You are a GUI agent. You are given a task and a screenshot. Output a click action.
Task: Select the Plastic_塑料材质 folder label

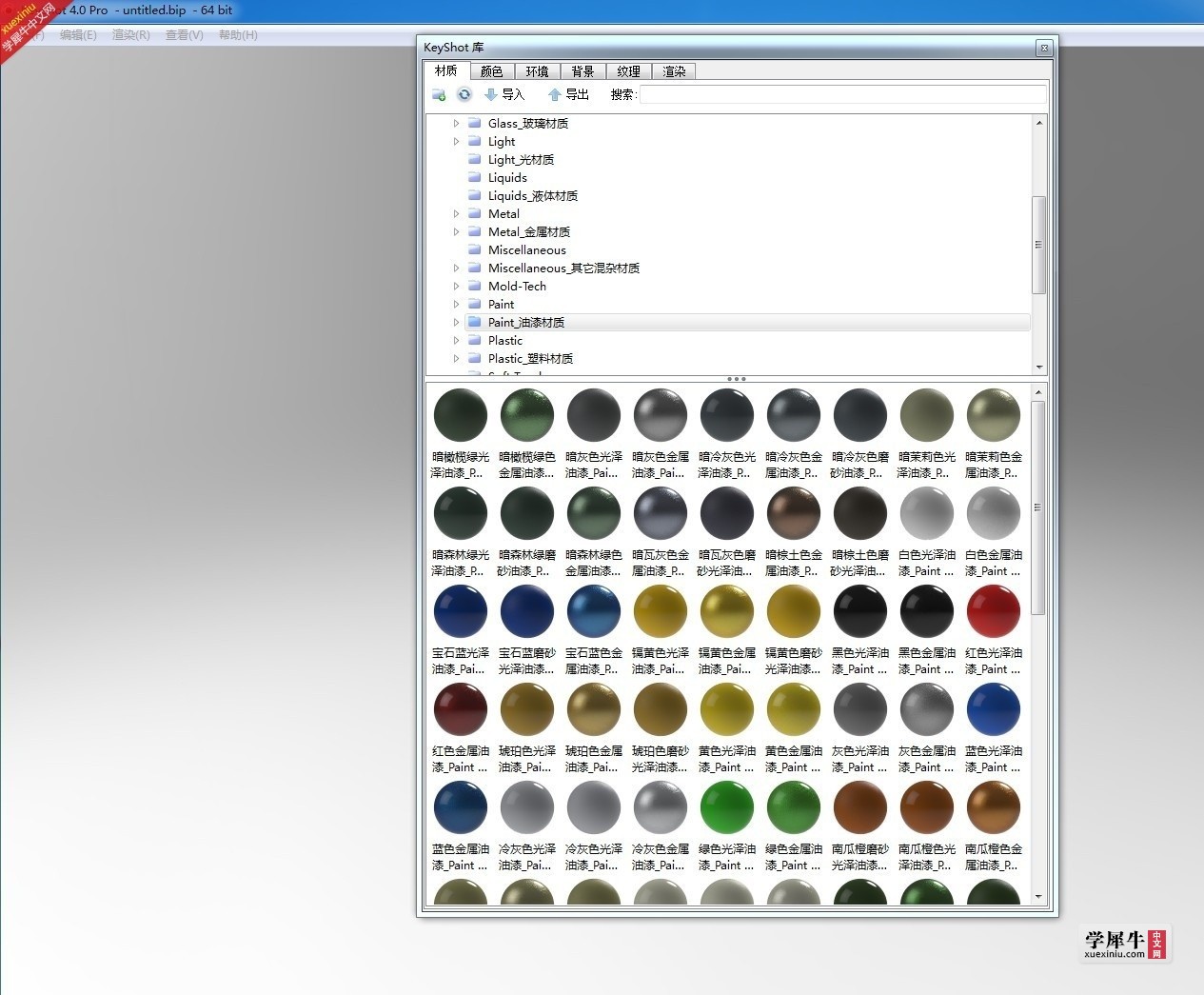coord(530,359)
